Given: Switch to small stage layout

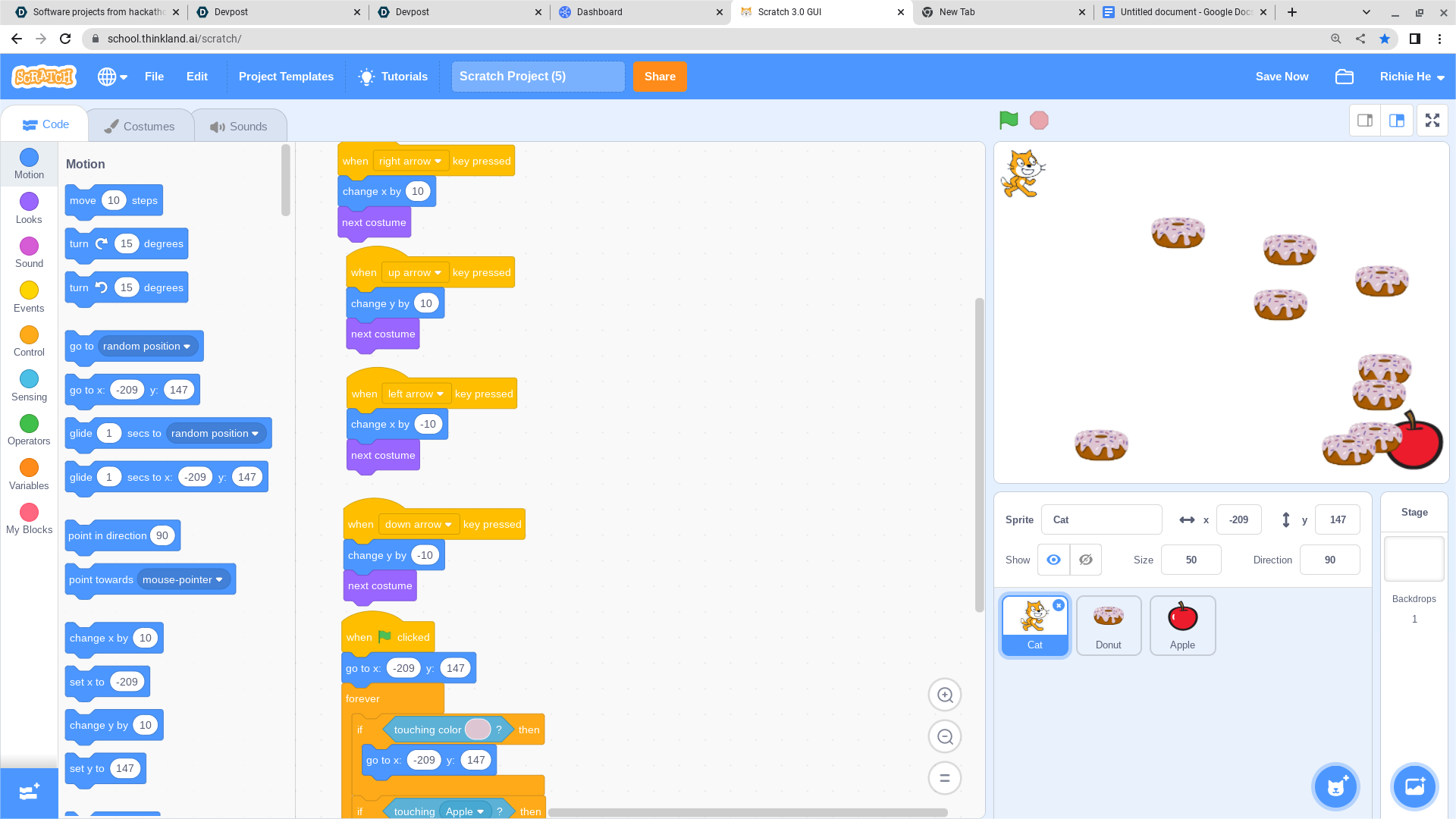Looking at the screenshot, I should [1365, 121].
